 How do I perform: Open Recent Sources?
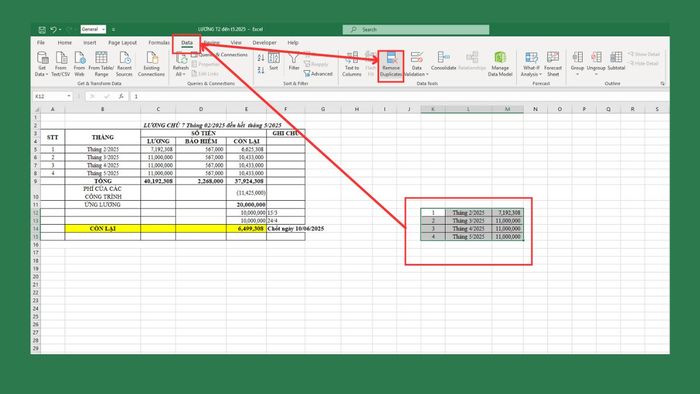pos(125,64)
